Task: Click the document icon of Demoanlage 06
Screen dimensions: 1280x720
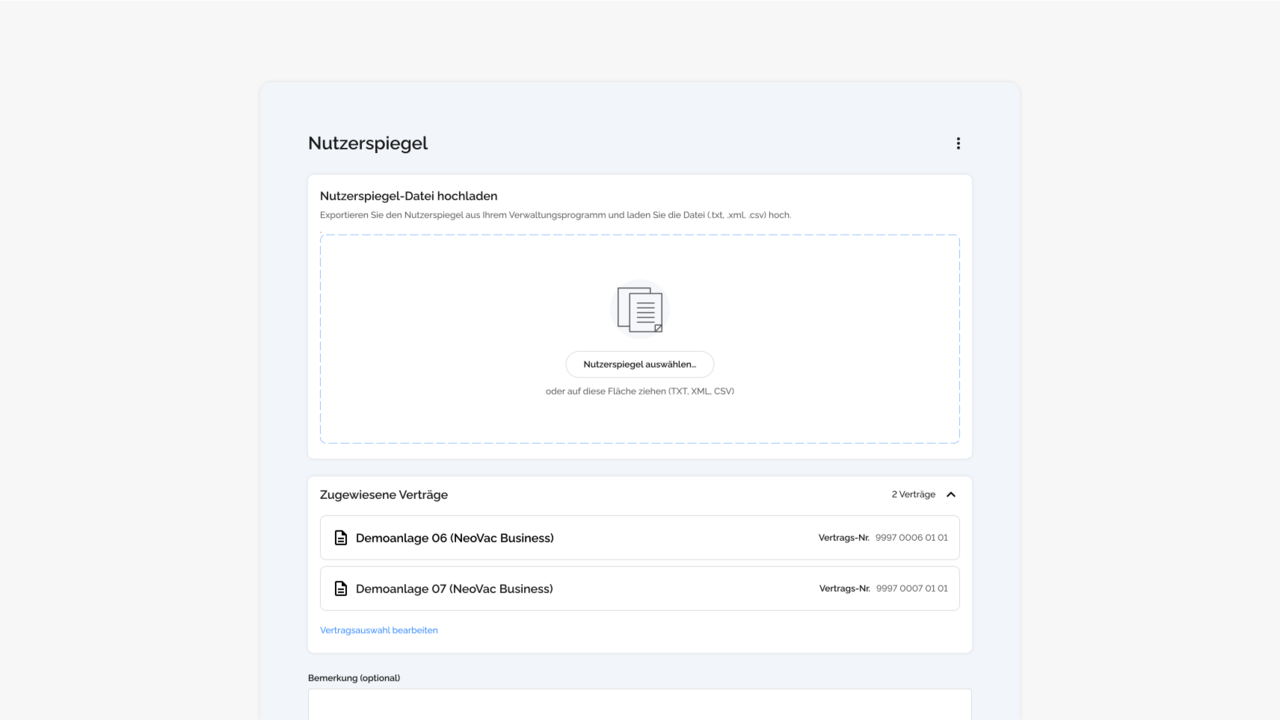Action: point(341,538)
